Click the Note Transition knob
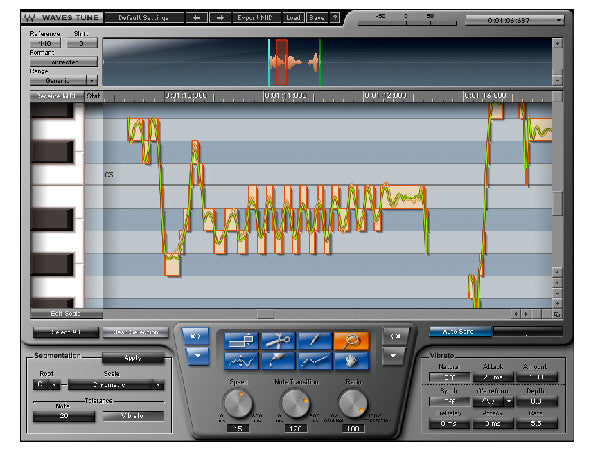The width and height of the screenshot is (600, 450). pyautogui.click(x=295, y=404)
